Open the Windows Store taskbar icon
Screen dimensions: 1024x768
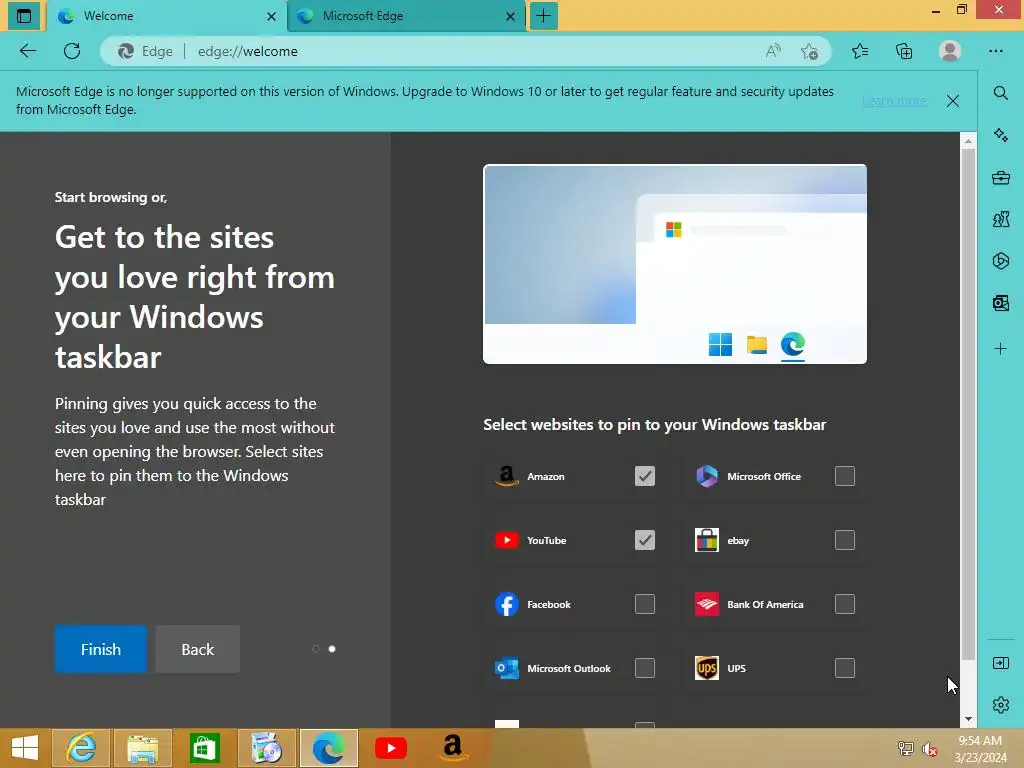point(204,748)
